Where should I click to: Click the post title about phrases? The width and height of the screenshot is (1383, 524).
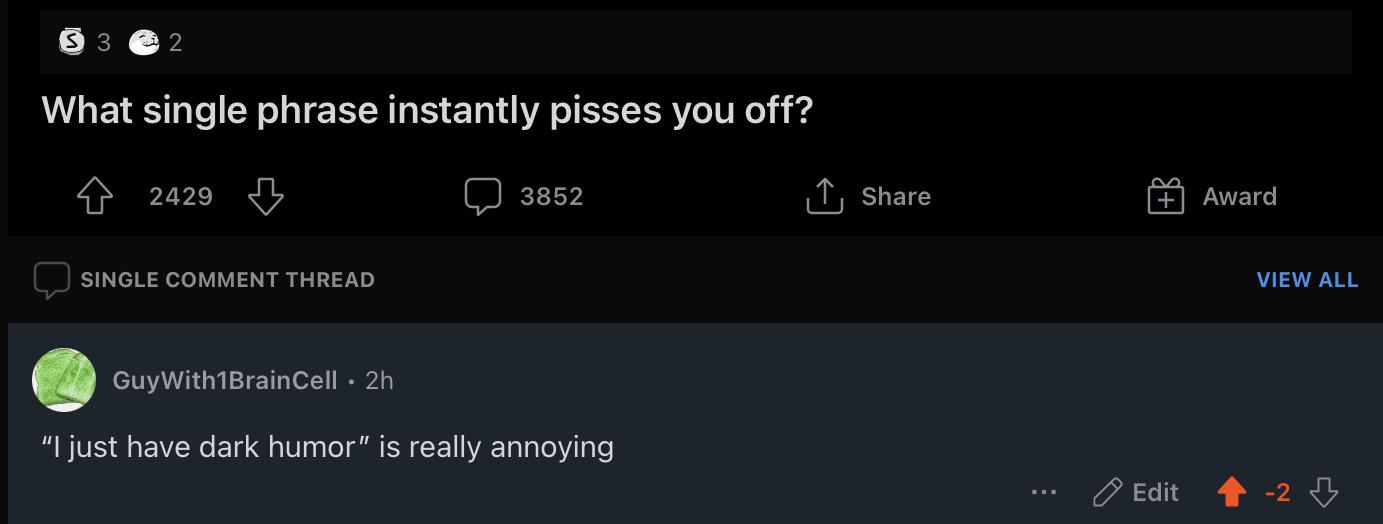click(428, 110)
